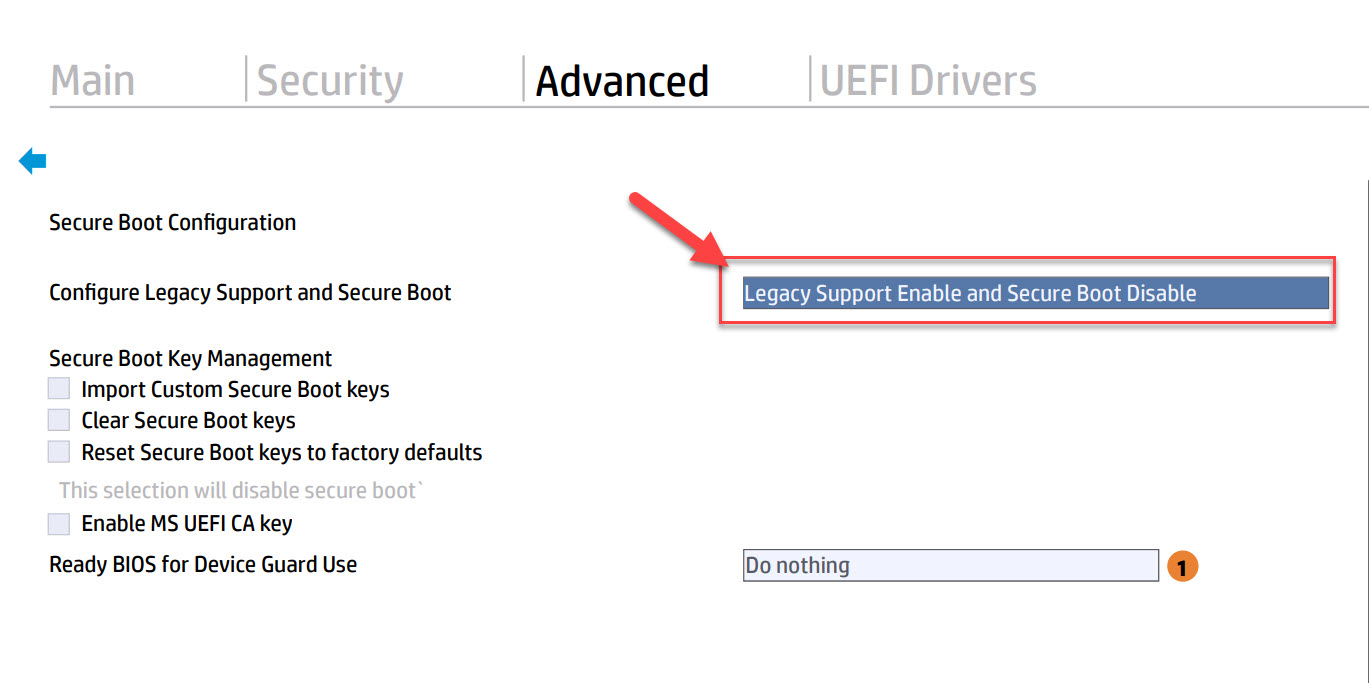Tick the Clear Secure Boot keys checkbox
1369x683 pixels.
tap(59, 420)
